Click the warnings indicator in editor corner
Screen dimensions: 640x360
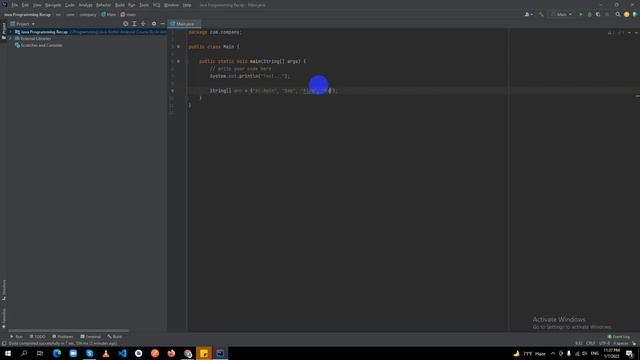(x=611, y=33)
